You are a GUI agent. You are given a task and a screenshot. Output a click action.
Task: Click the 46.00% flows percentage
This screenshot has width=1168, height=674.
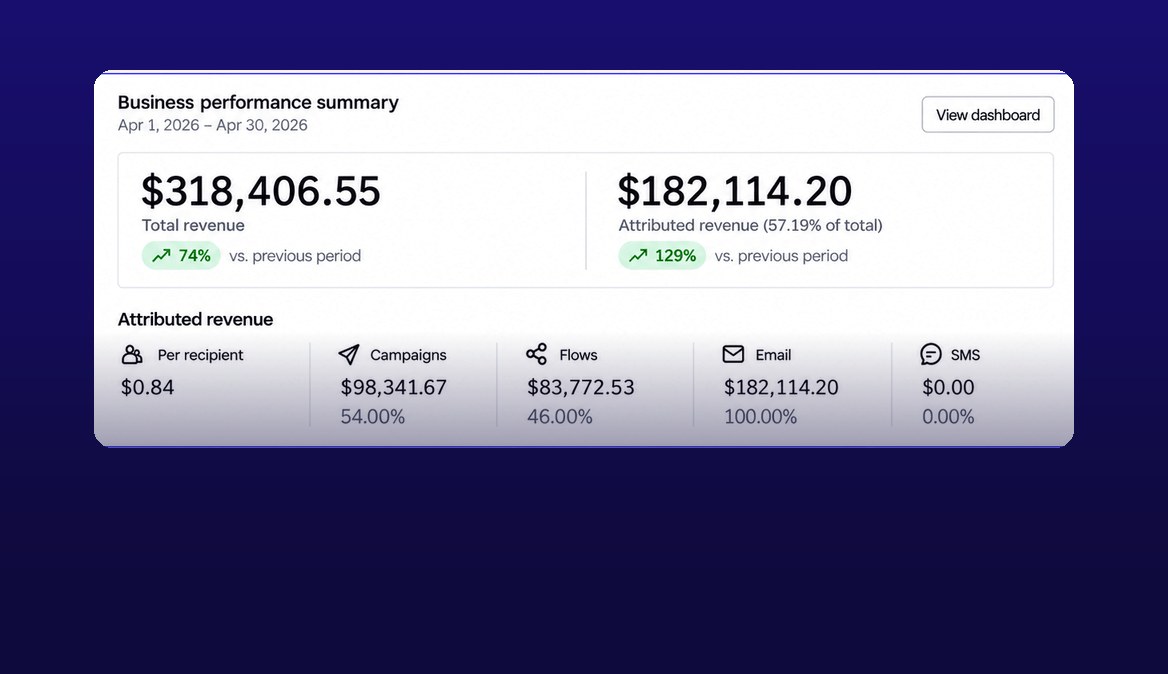pos(559,416)
